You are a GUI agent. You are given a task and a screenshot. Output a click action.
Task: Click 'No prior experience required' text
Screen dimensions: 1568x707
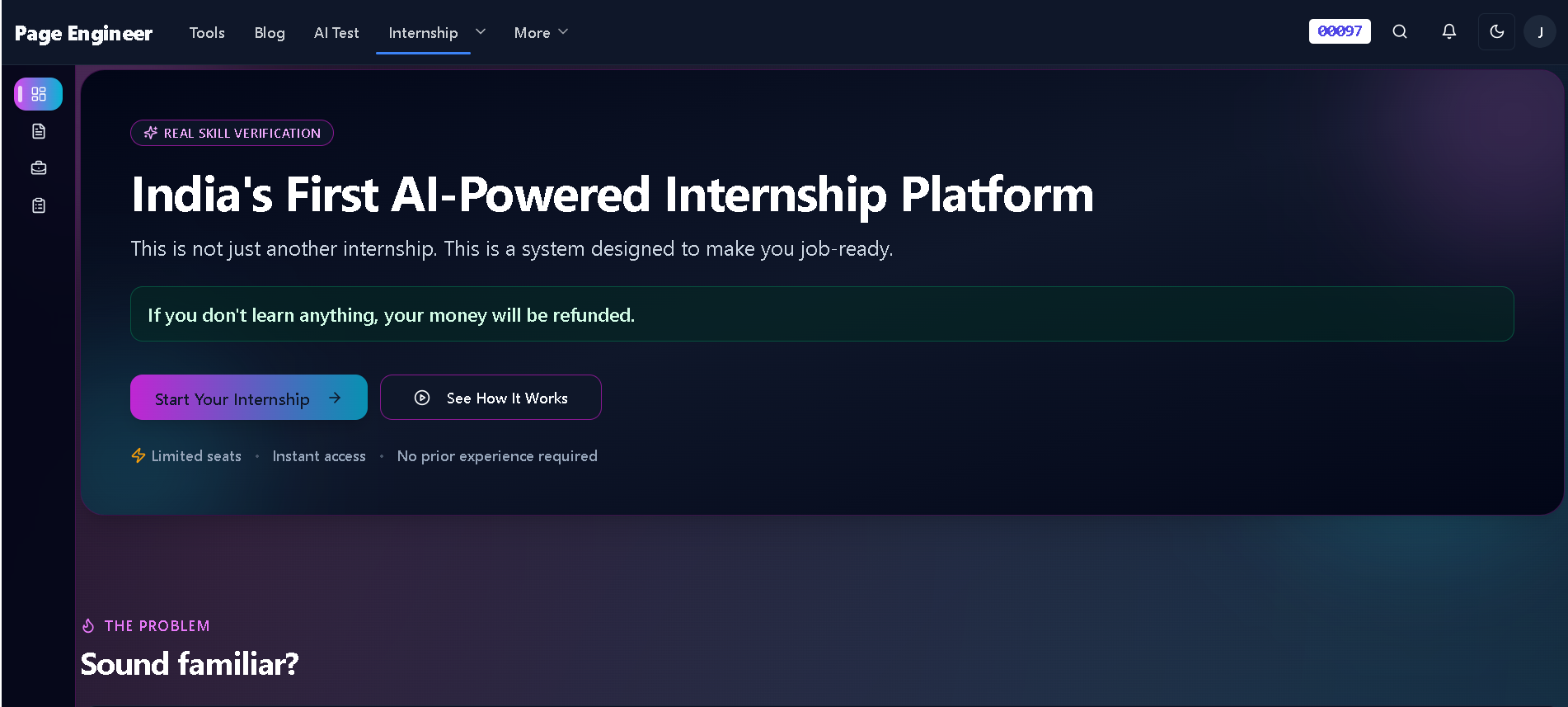click(497, 456)
